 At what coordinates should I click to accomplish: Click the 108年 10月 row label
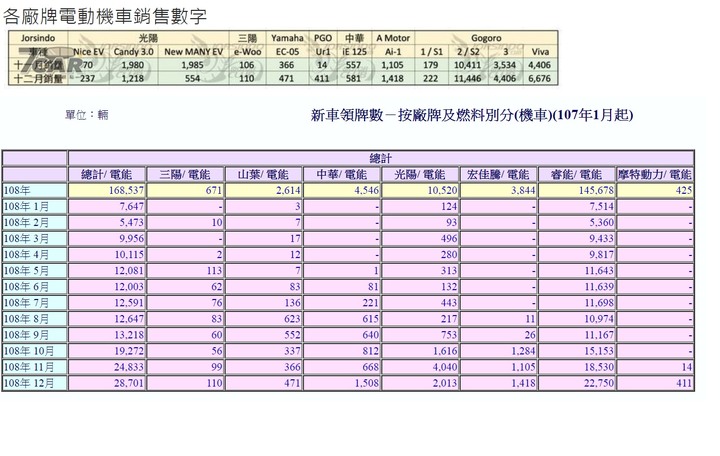point(34,351)
